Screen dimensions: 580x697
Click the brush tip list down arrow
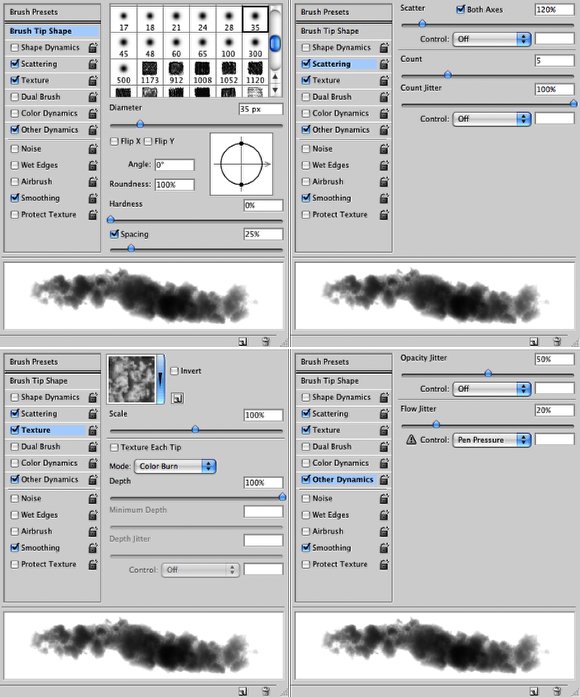[x=275, y=89]
